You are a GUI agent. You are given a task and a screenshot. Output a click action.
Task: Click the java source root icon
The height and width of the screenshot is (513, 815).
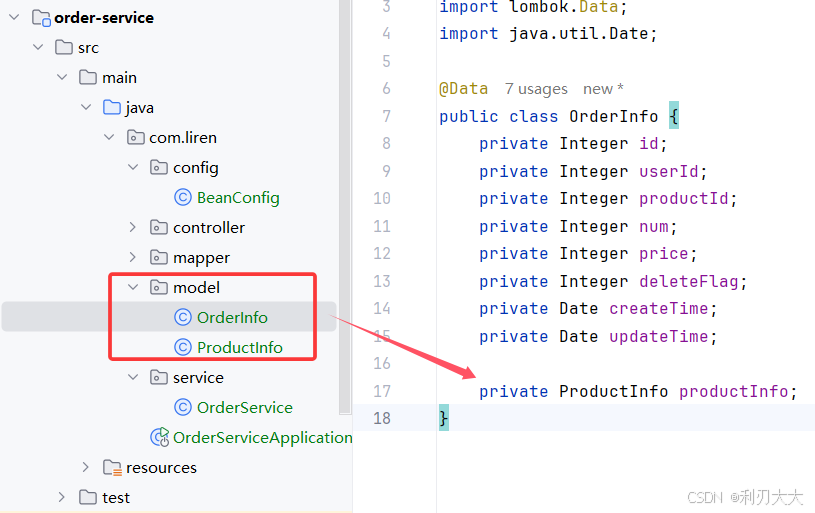(x=112, y=107)
